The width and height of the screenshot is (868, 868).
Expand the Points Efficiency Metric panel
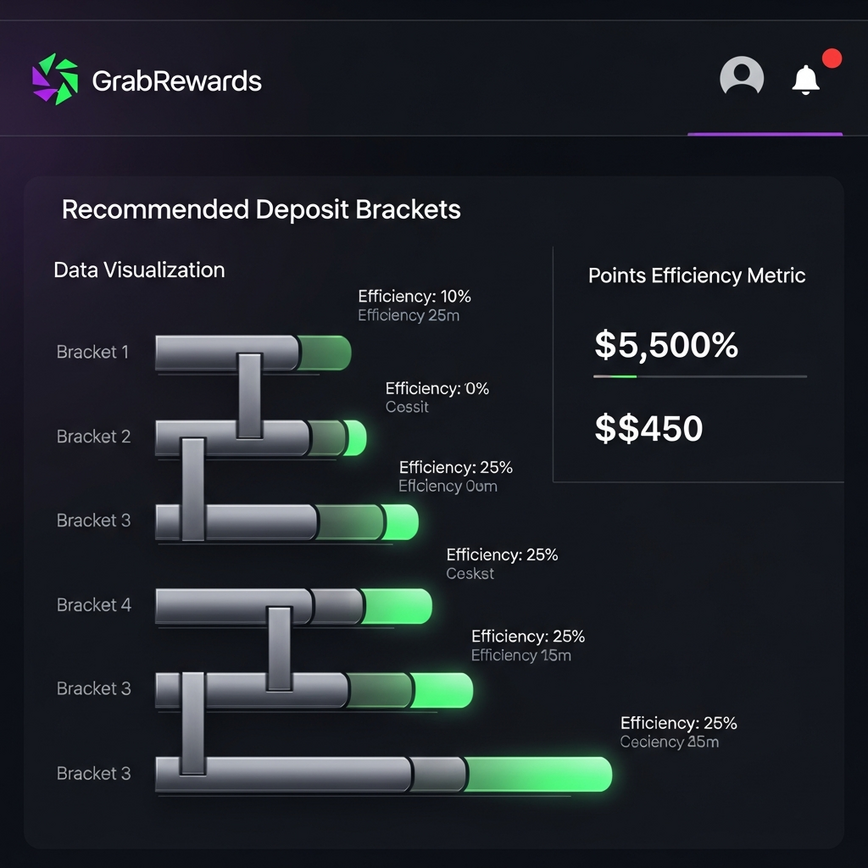click(x=696, y=275)
